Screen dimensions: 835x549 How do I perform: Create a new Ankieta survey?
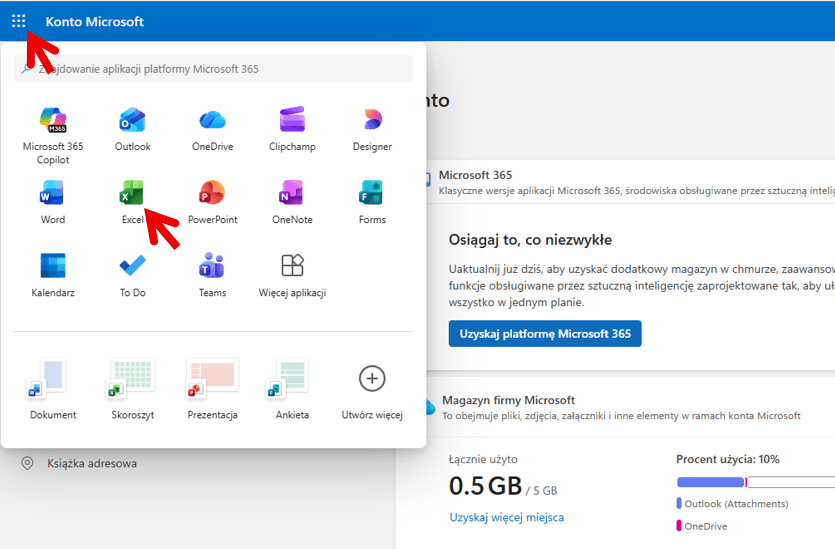(x=292, y=389)
